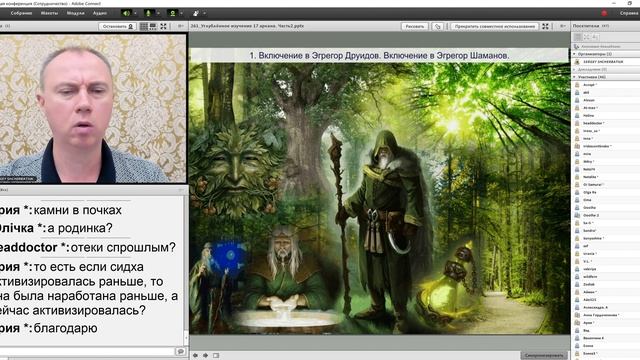640x360 pixels.
Task: Click Прекратить совместное использование button
Action: point(495,26)
